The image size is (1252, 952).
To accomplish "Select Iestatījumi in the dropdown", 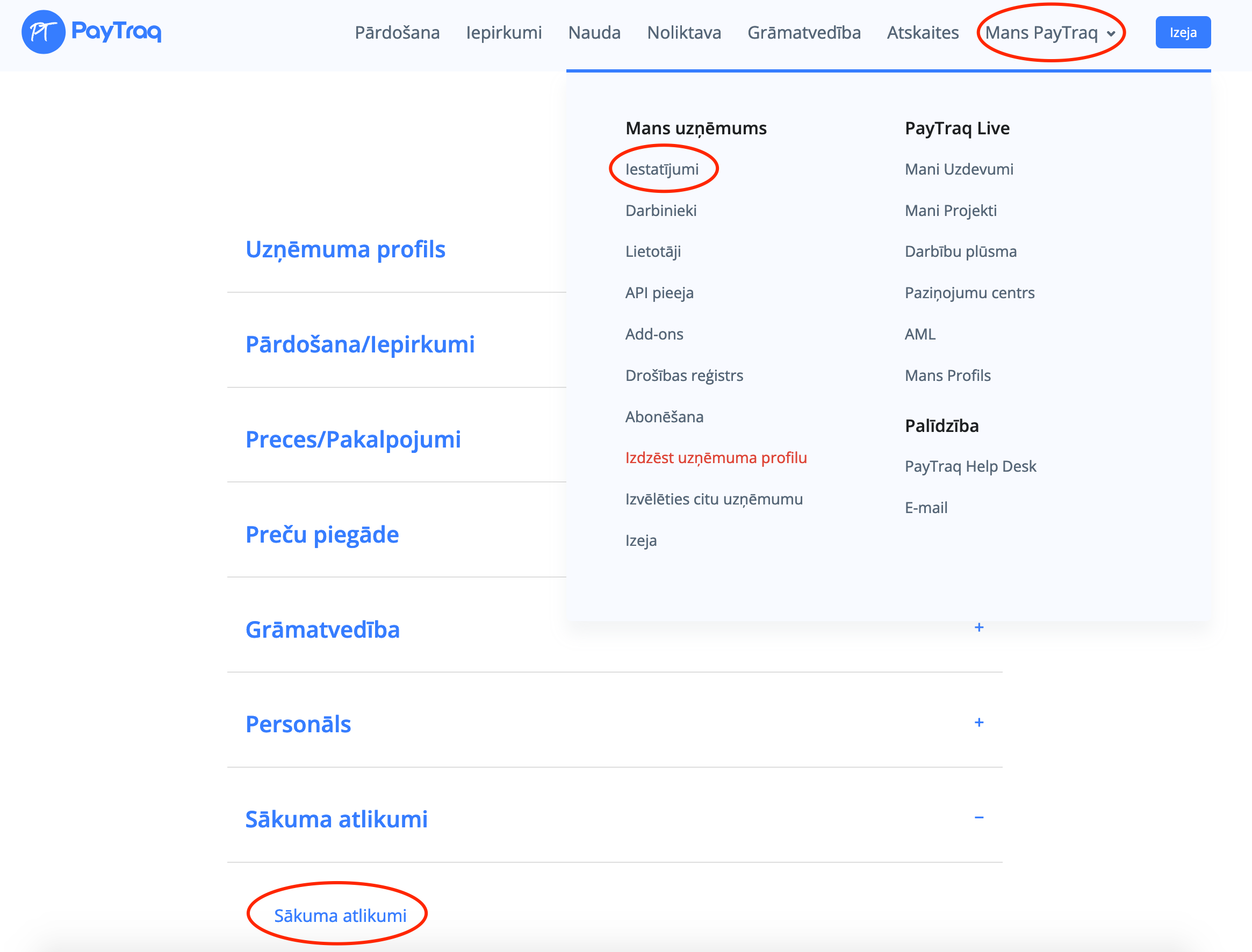I will 661,169.
